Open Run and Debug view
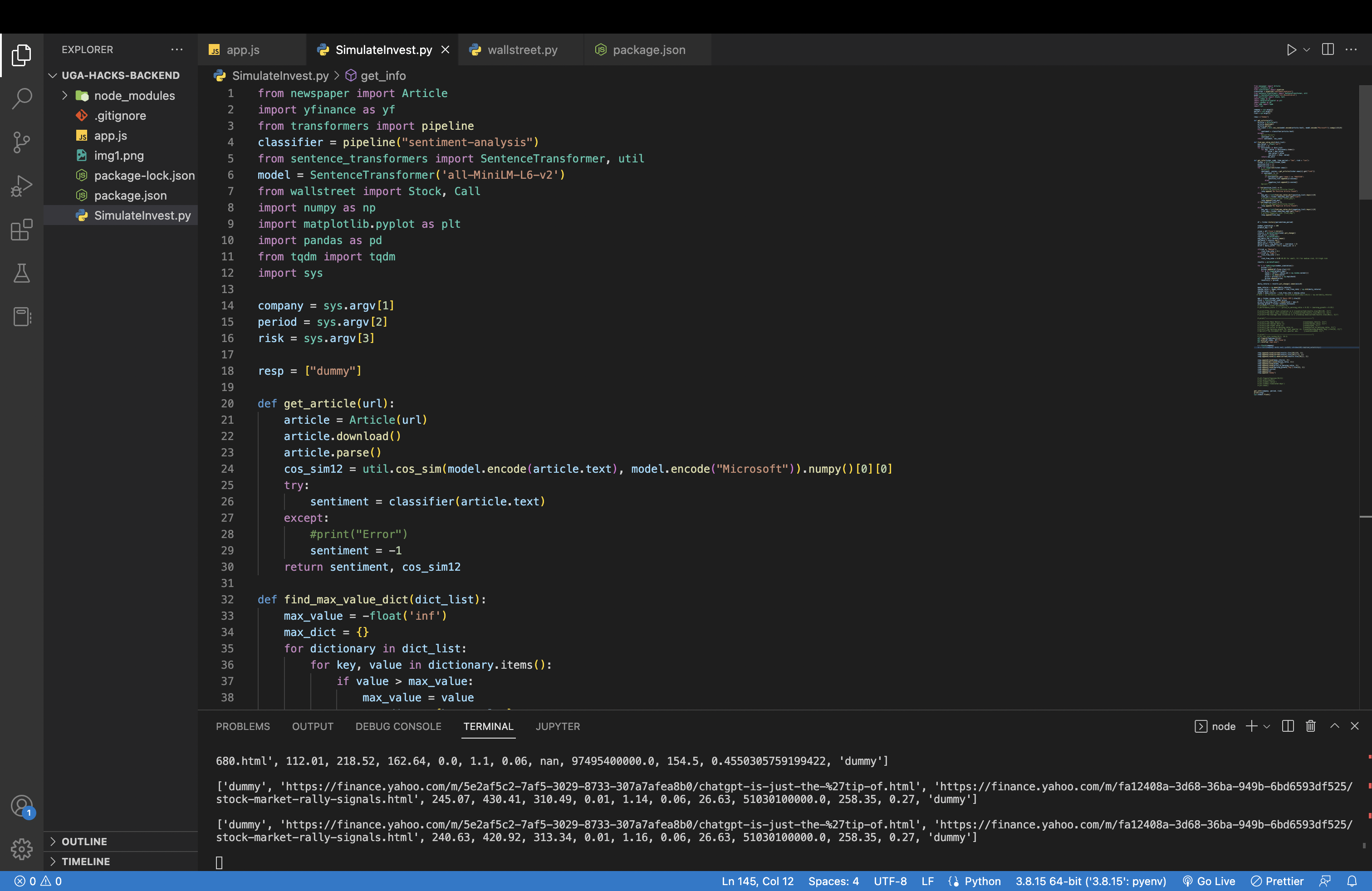 (21, 186)
